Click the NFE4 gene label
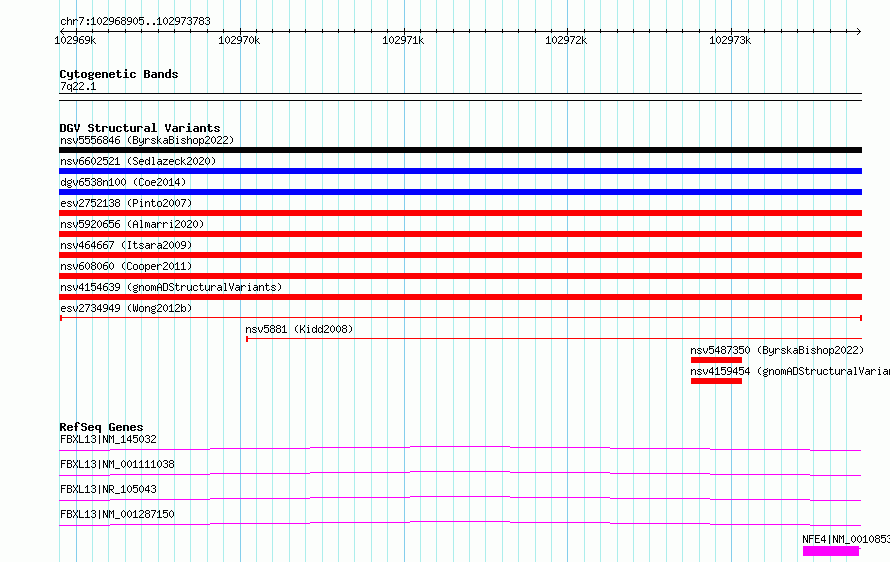This screenshot has height=562, width=890. point(846,539)
